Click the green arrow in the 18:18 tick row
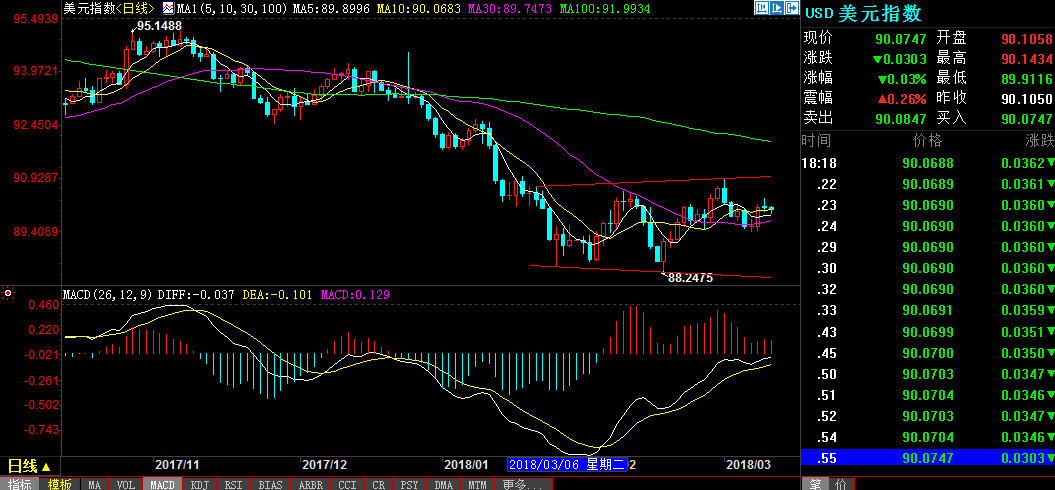This screenshot has width=1055, height=490. click(1050, 163)
